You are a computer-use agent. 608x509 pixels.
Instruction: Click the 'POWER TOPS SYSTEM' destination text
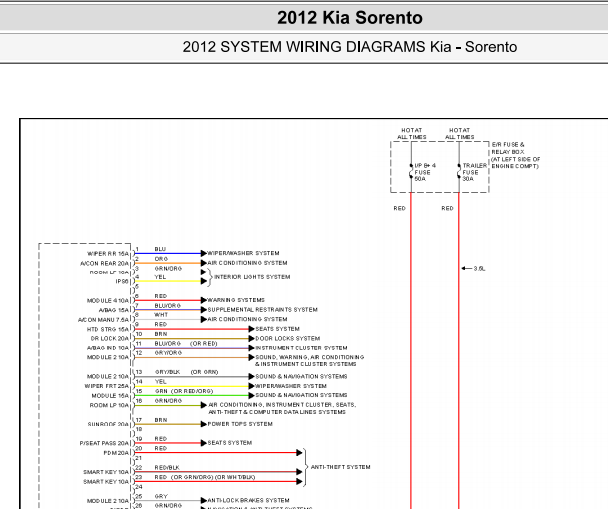click(240, 424)
